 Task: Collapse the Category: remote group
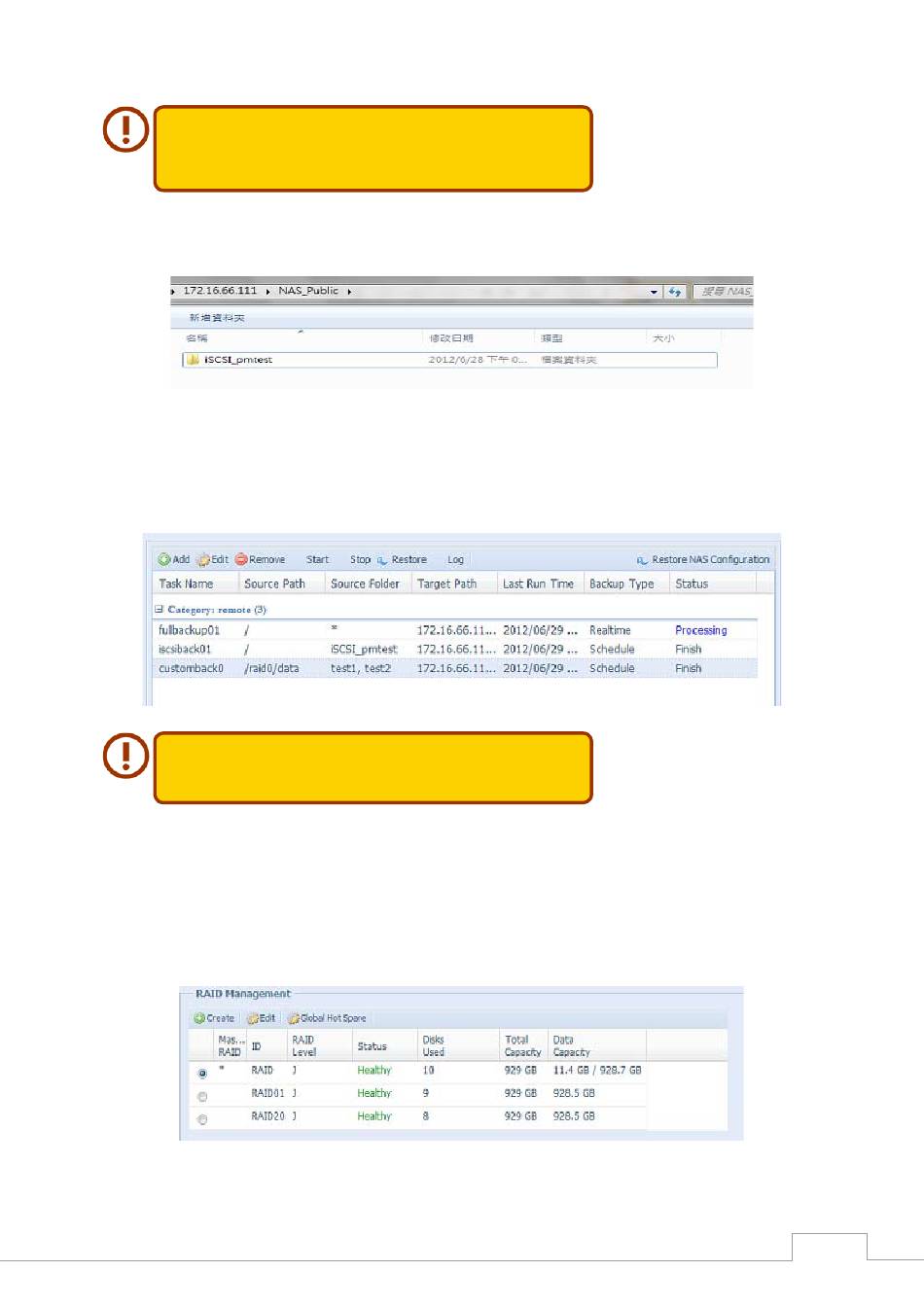click(x=159, y=610)
